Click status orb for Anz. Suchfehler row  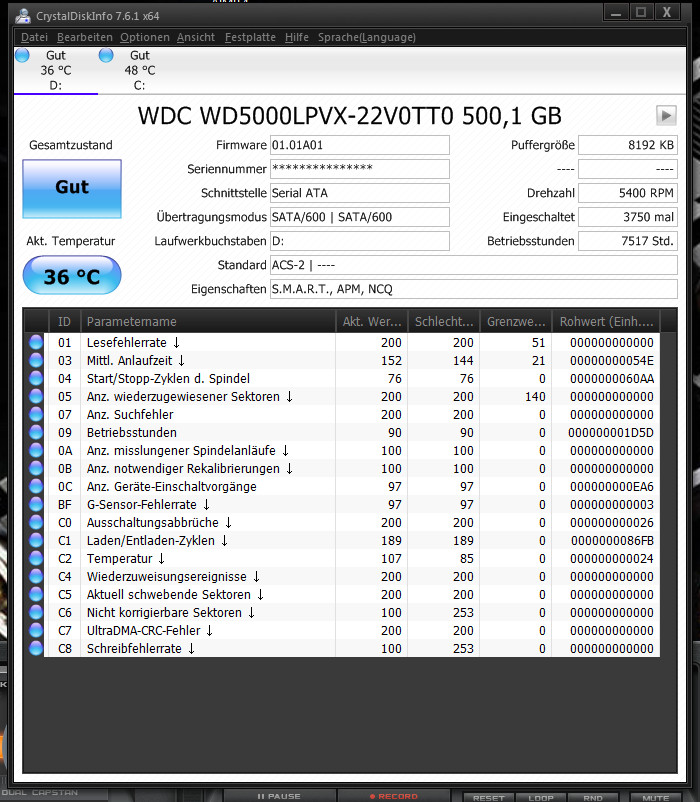36,414
